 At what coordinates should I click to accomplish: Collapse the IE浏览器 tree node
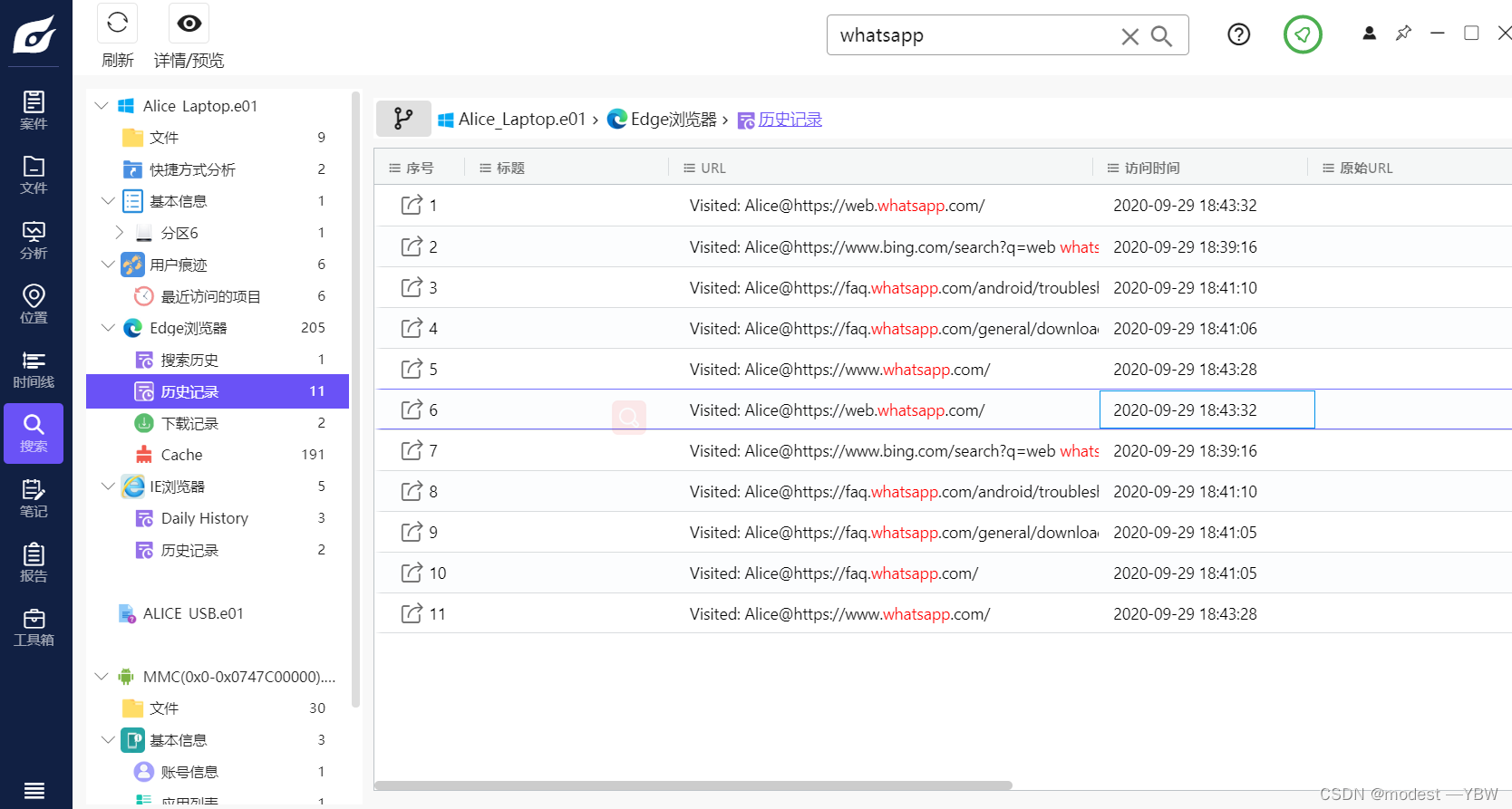click(x=108, y=486)
